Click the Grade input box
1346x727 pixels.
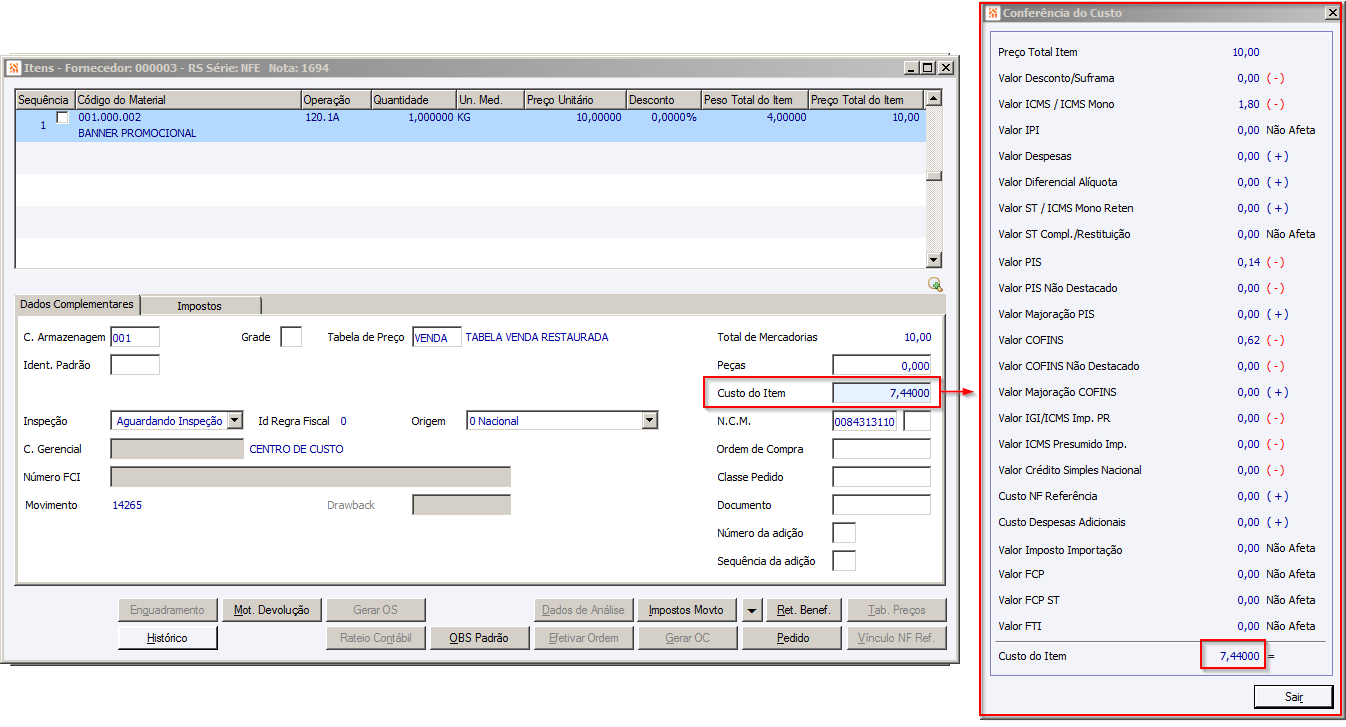pyautogui.click(x=291, y=338)
